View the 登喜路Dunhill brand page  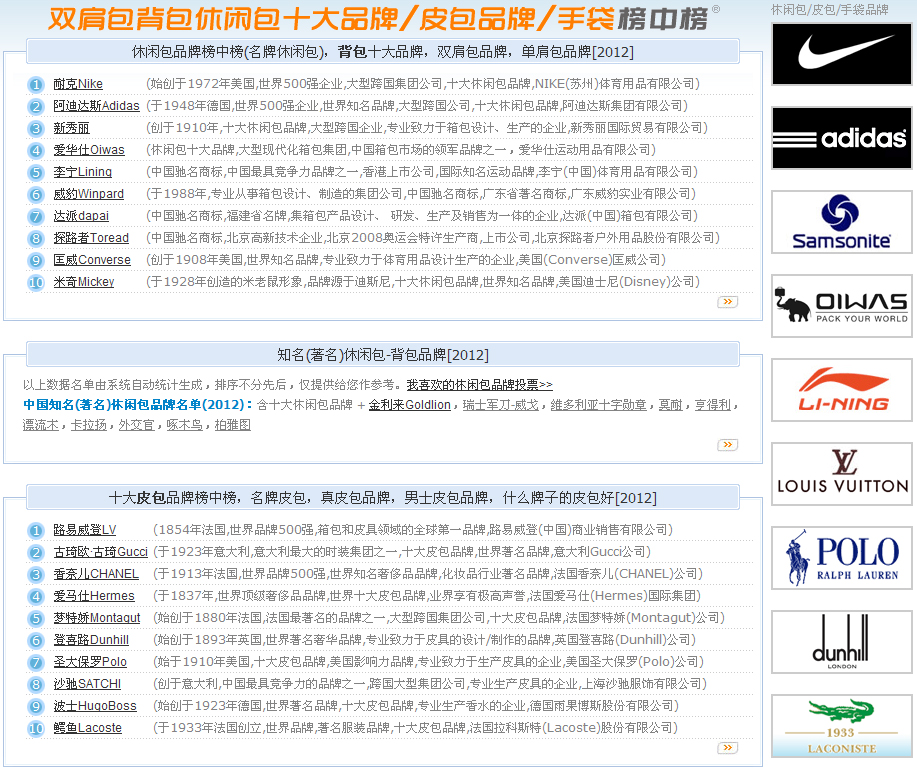(91, 641)
